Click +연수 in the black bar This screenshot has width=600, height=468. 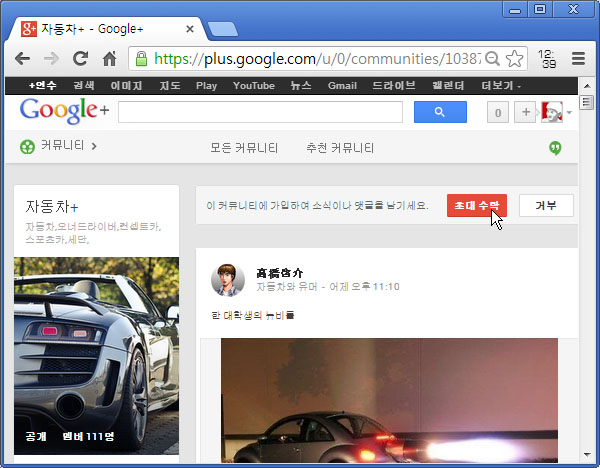[x=42, y=86]
